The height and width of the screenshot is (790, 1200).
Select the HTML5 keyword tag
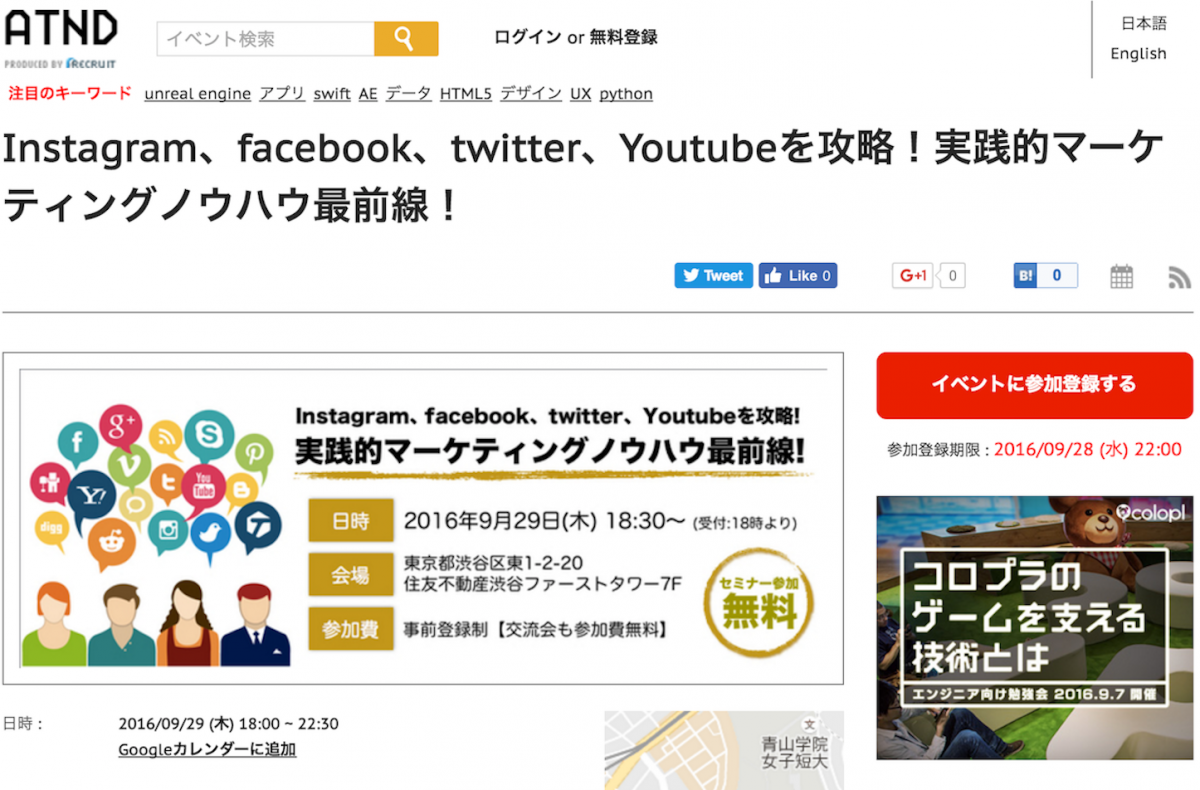464,93
